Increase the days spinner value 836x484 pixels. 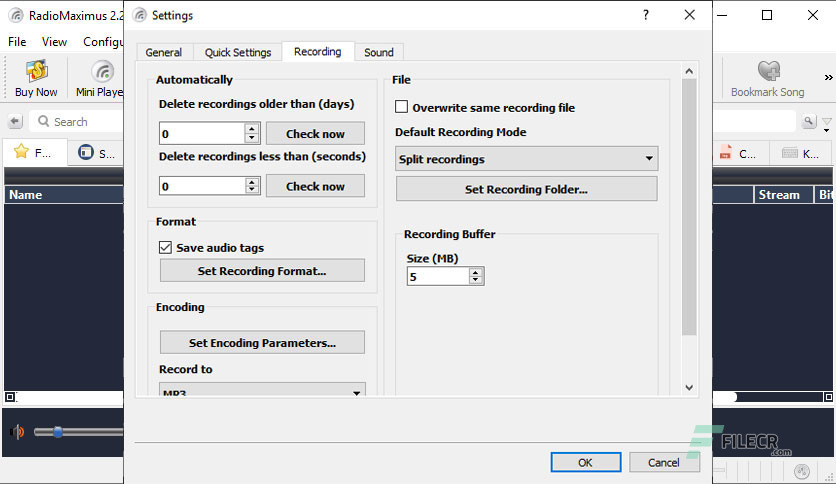(252, 128)
